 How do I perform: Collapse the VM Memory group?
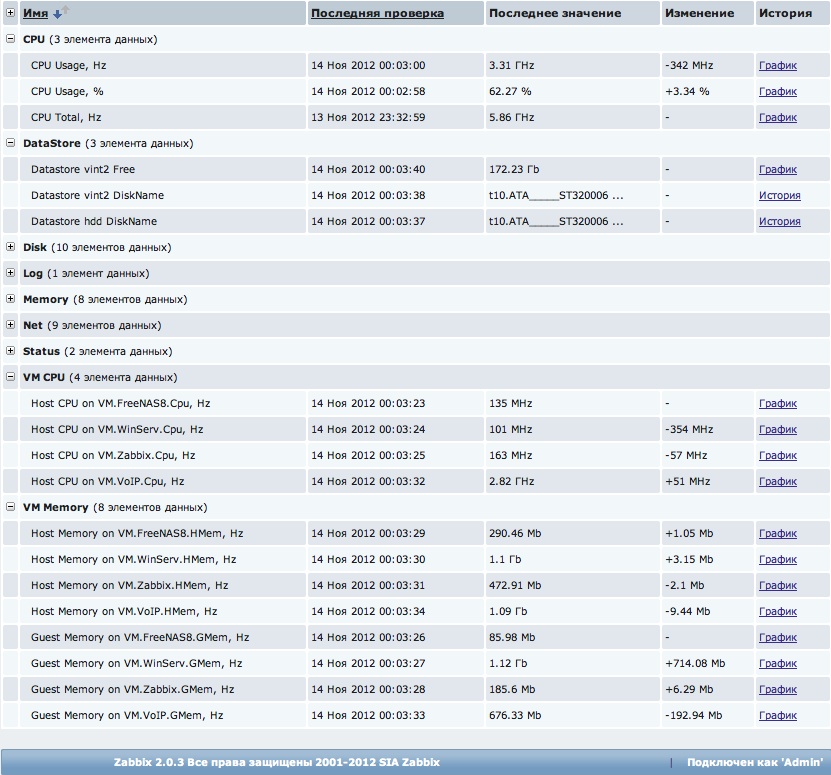pyautogui.click(x=11, y=507)
